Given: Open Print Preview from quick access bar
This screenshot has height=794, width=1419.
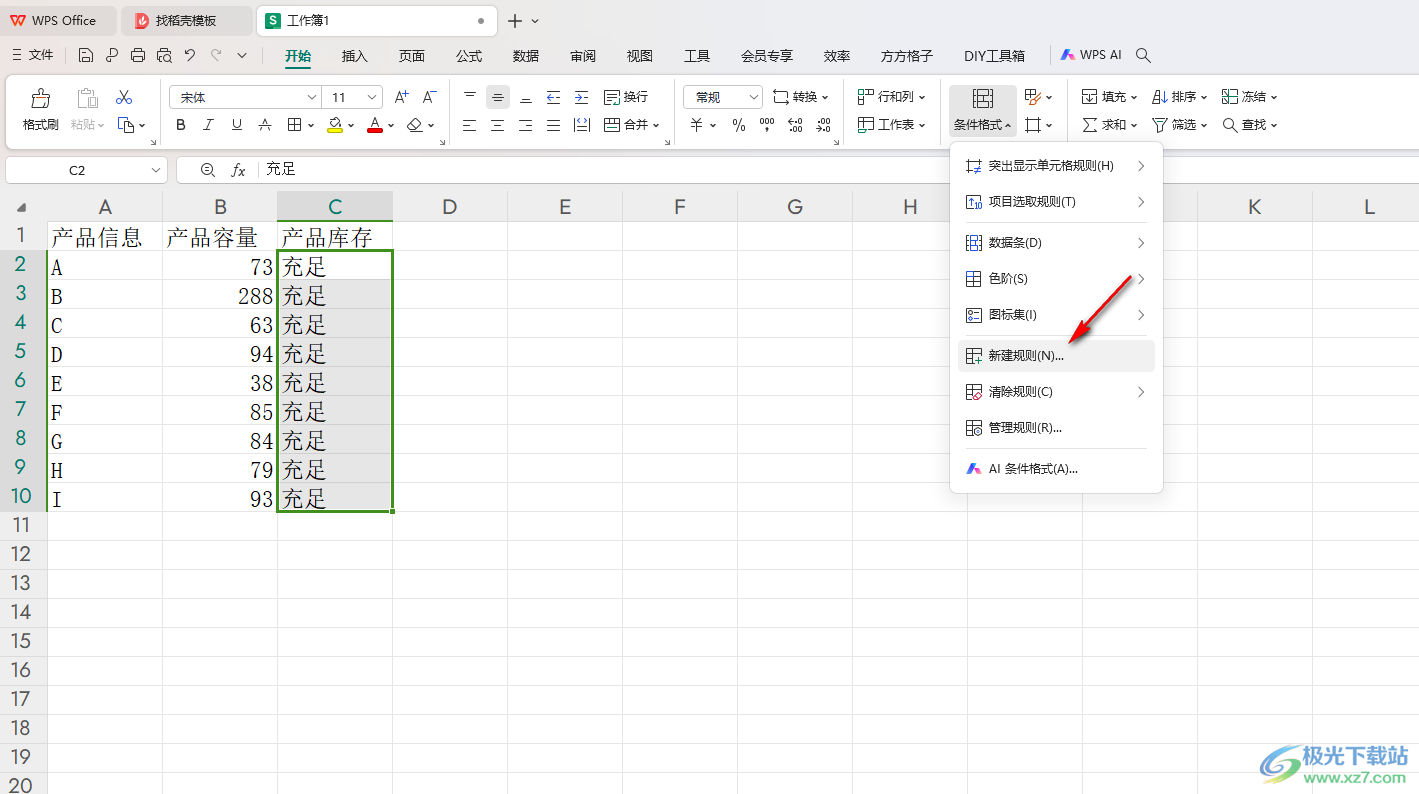Looking at the screenshot, I should coord(164,56).
